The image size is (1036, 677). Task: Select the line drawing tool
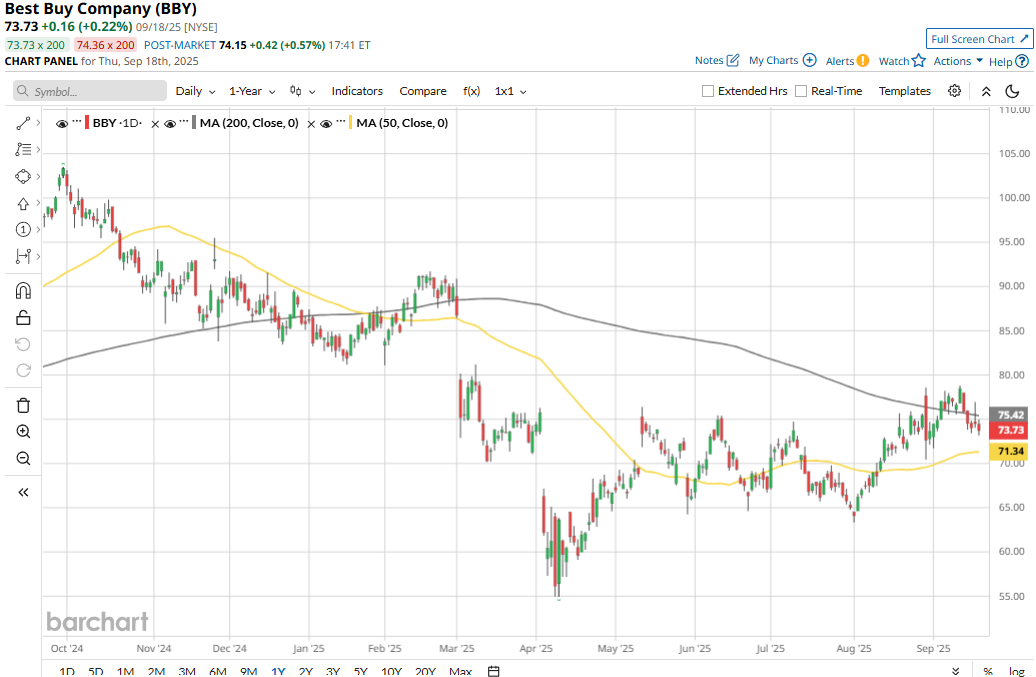[x=23, y=123]
